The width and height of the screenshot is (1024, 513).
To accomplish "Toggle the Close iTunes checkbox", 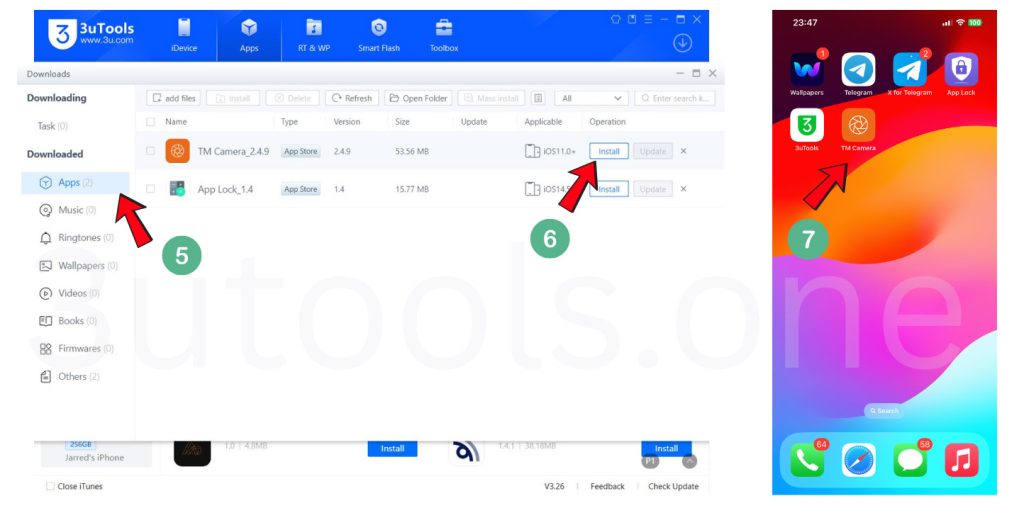I will point(51,486).
